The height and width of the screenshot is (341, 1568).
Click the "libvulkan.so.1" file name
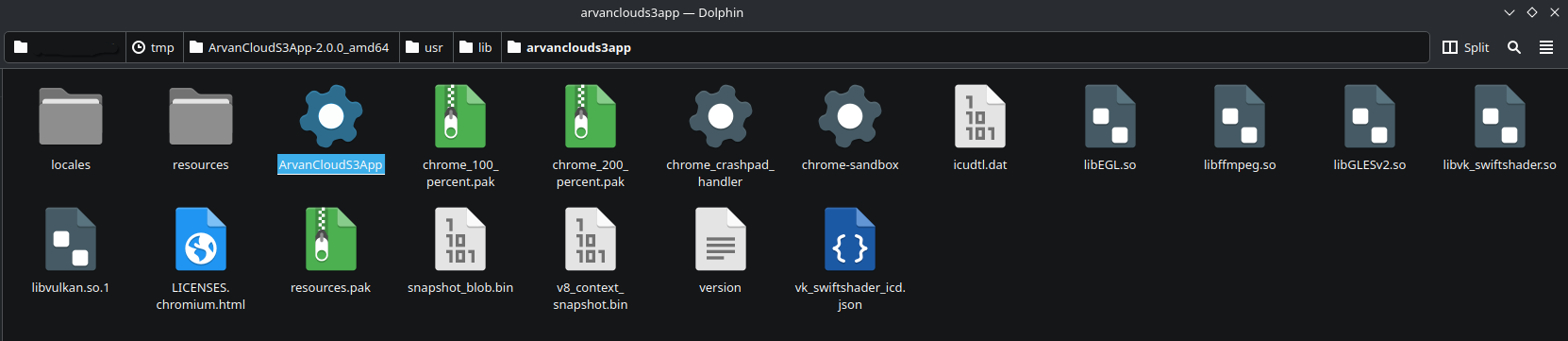click(71, 287)
